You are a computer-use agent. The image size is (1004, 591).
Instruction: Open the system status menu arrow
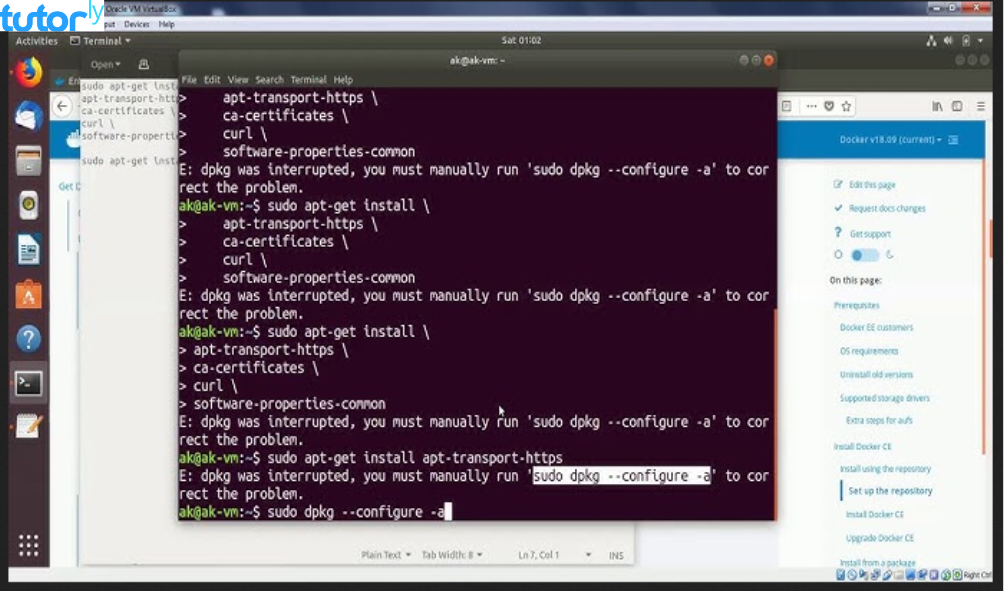point(980,41)
